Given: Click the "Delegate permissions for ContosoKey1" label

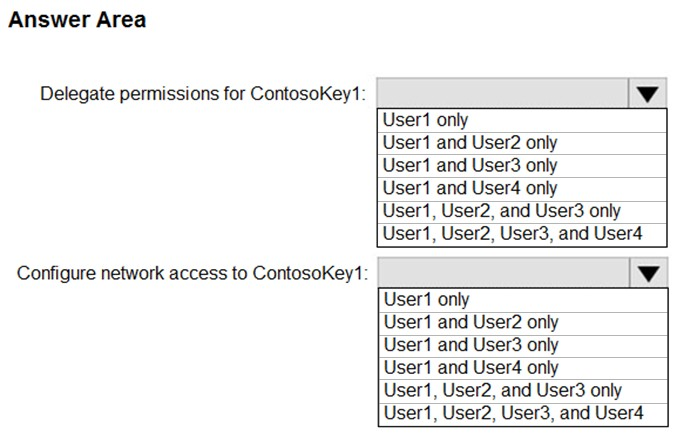Looking at the screenshot, I should pos(203,94).
